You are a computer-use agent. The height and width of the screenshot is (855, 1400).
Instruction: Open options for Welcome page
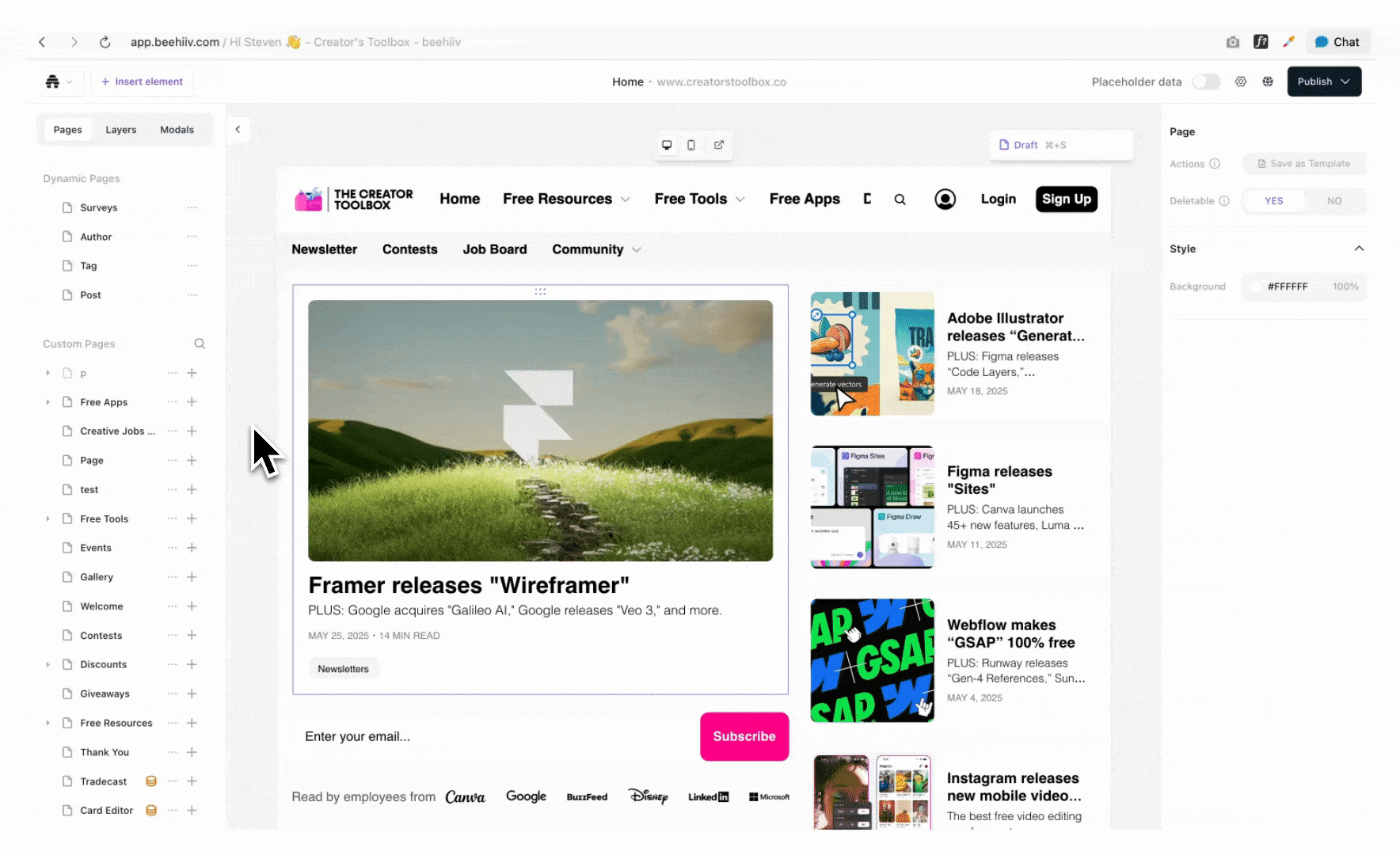[172, 606]
